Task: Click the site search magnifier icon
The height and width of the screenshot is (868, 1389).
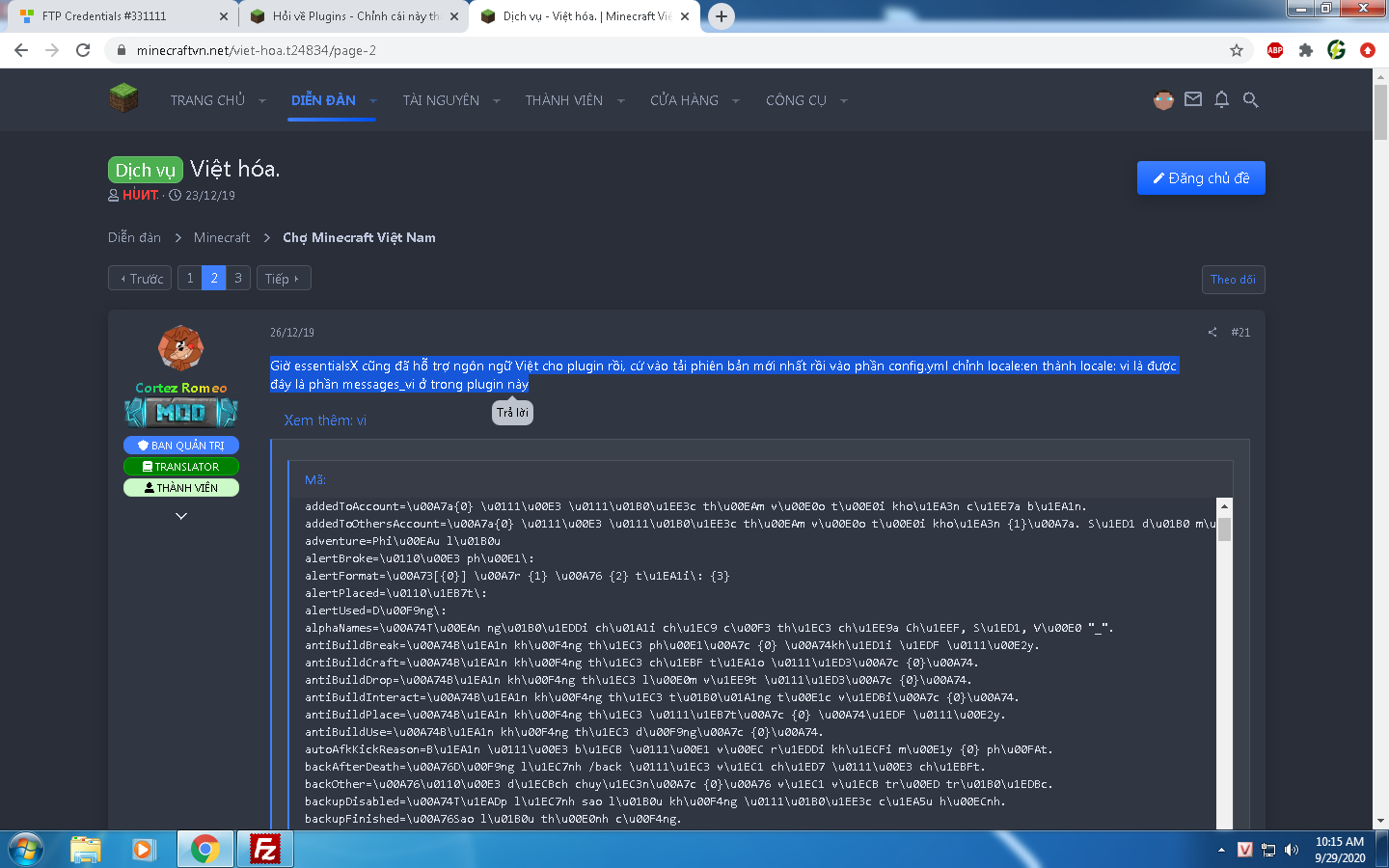Action: (x=1251, y=99)
